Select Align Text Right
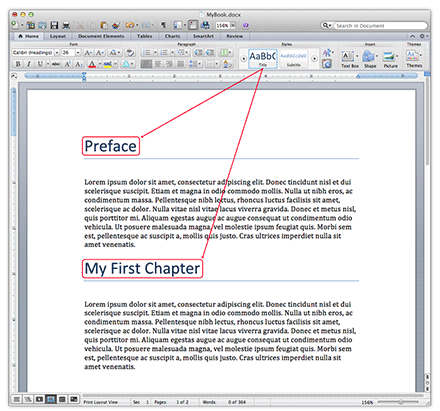Image resolution: width=440 pixels, height=411 pixels. coord(169,64)
